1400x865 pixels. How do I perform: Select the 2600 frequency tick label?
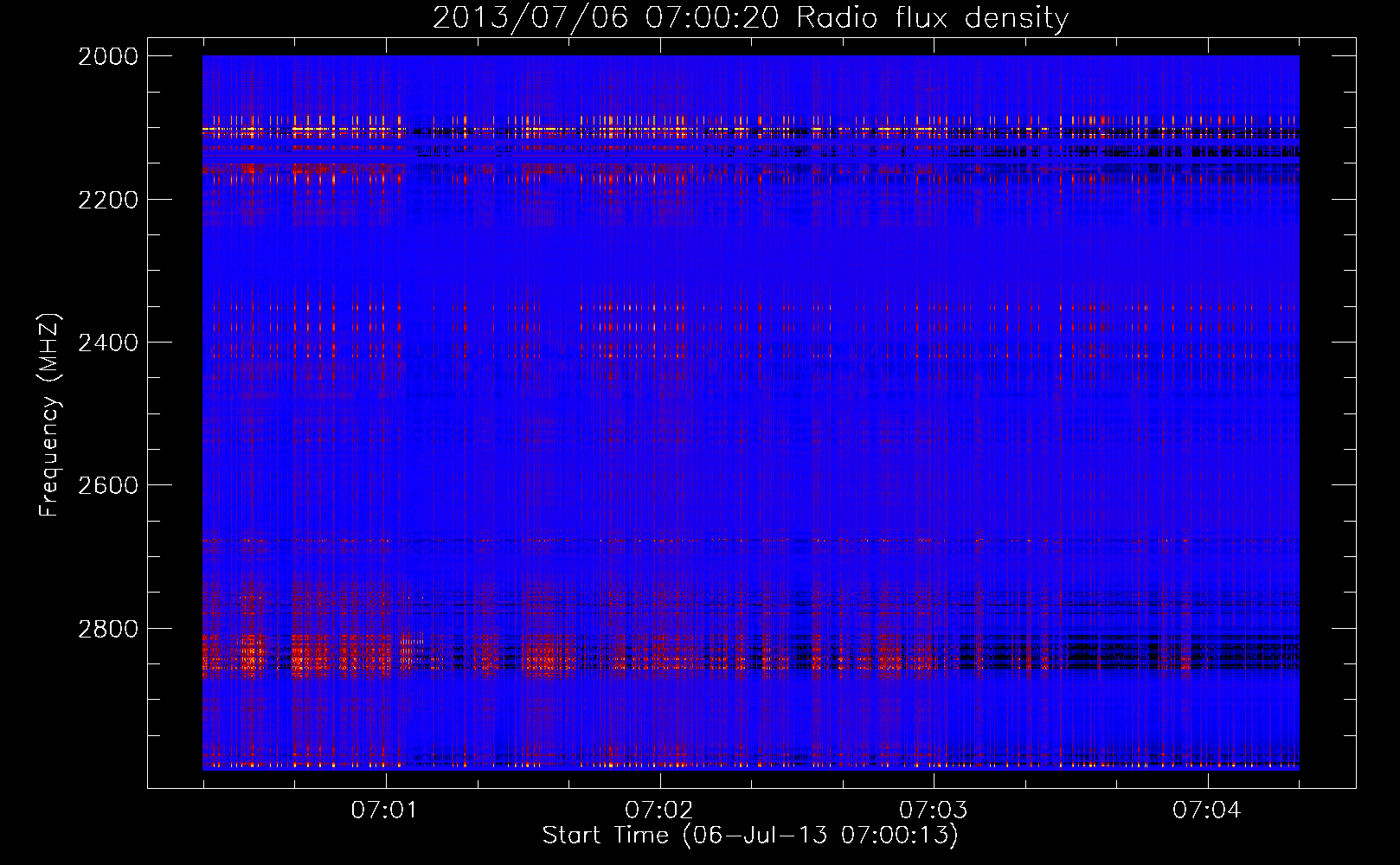(108, 485)
